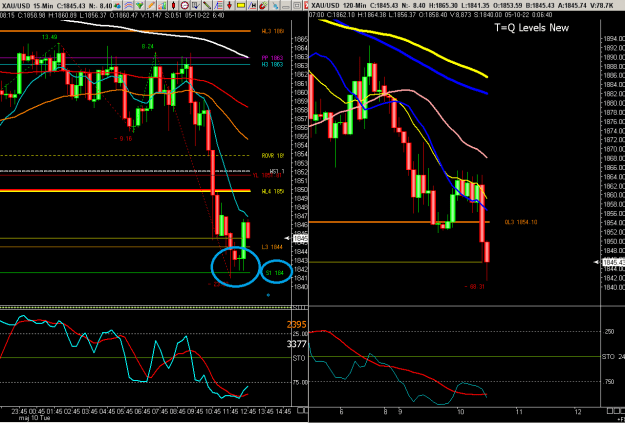Click the 1894.00 price on 120-Min axis

pos(613,39)
